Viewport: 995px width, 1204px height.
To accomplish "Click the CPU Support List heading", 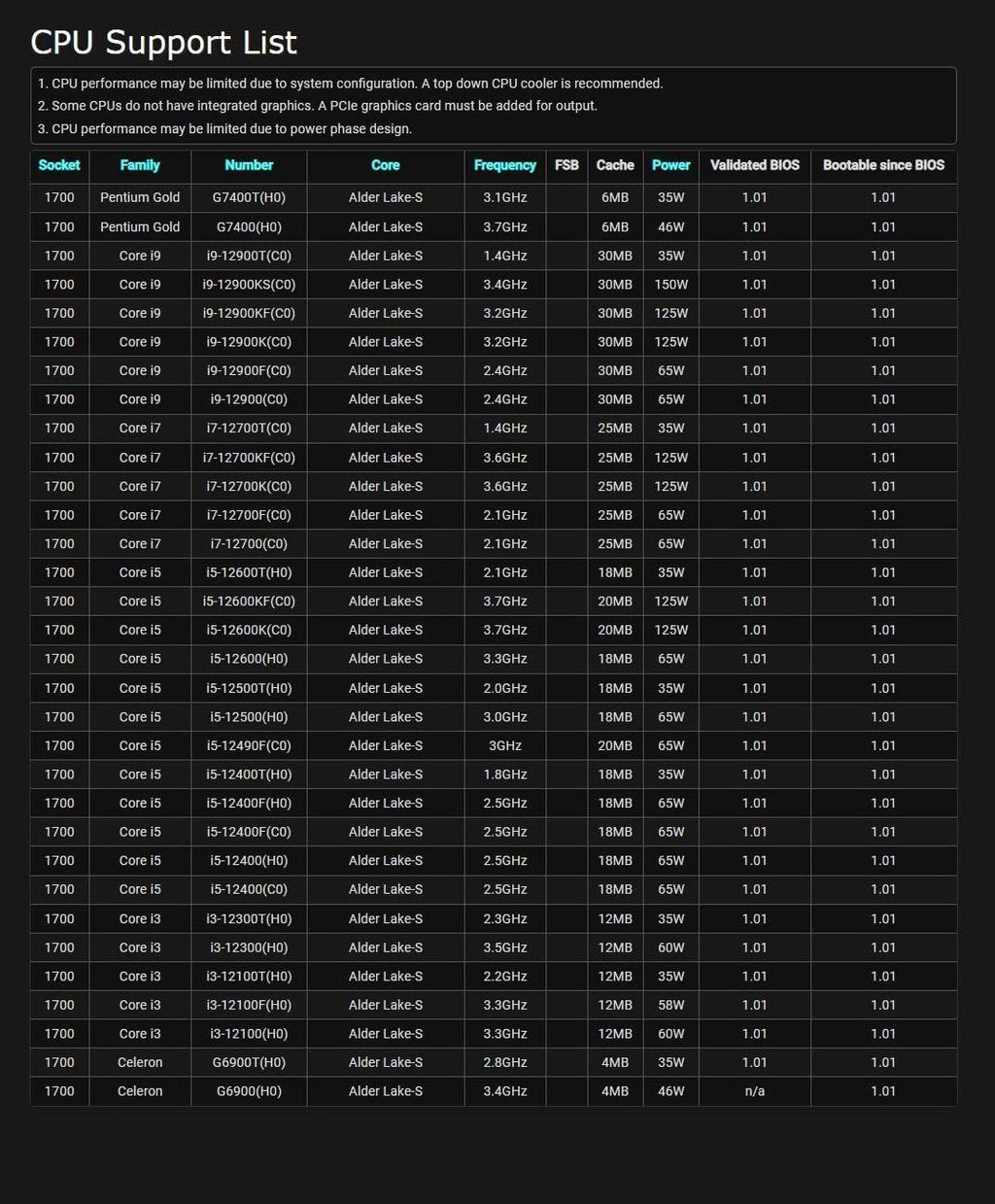I will pos(164,42).
